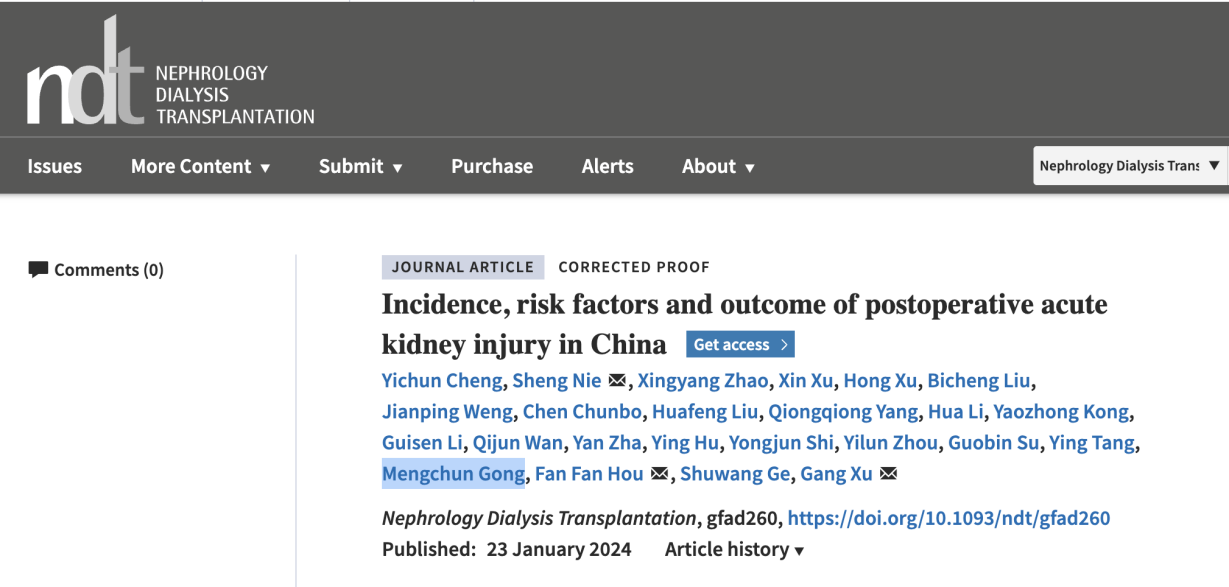Viewport: 1229px width, 587px height.
Task: Open the Alerts menu item
Action: [607, 166]
